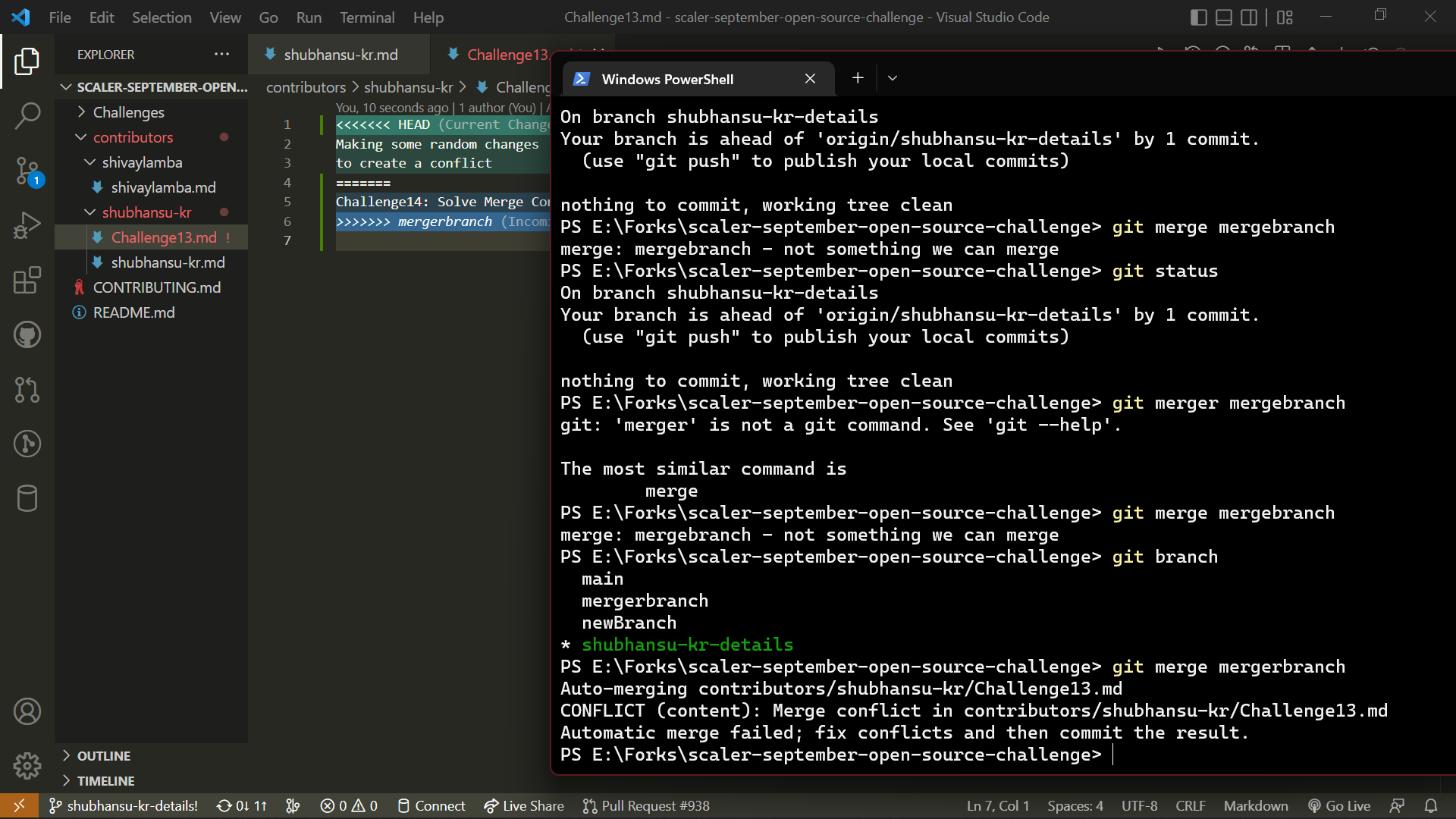Collapse the shubhansu-kr folder
Image resolution: width=1456 pixels, height=819 pixels.
[89, 212]
